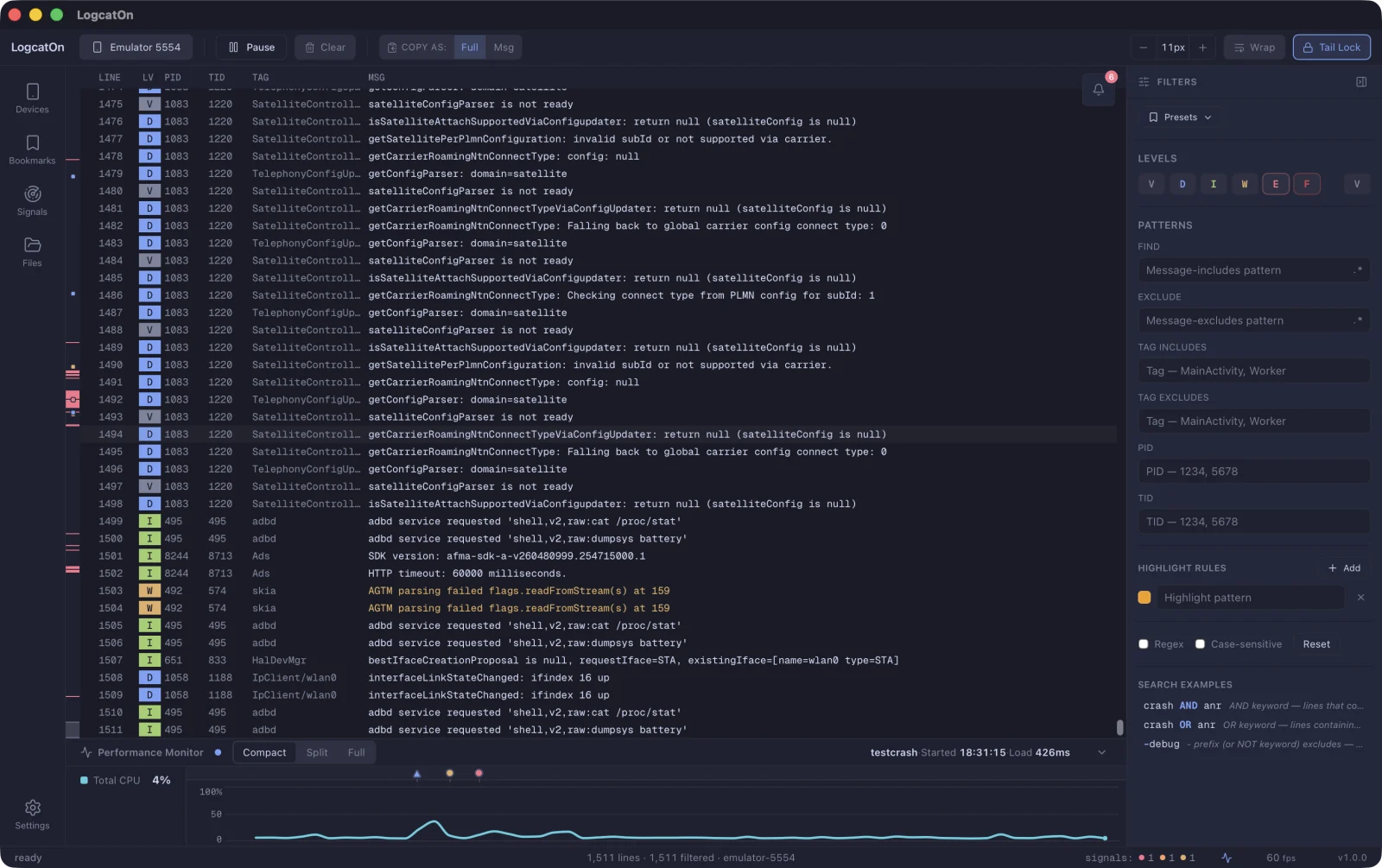Viewport: 1382px width, 868px height.
Task: Open the Devices sidebar panel
Action: tap(32, 98)
